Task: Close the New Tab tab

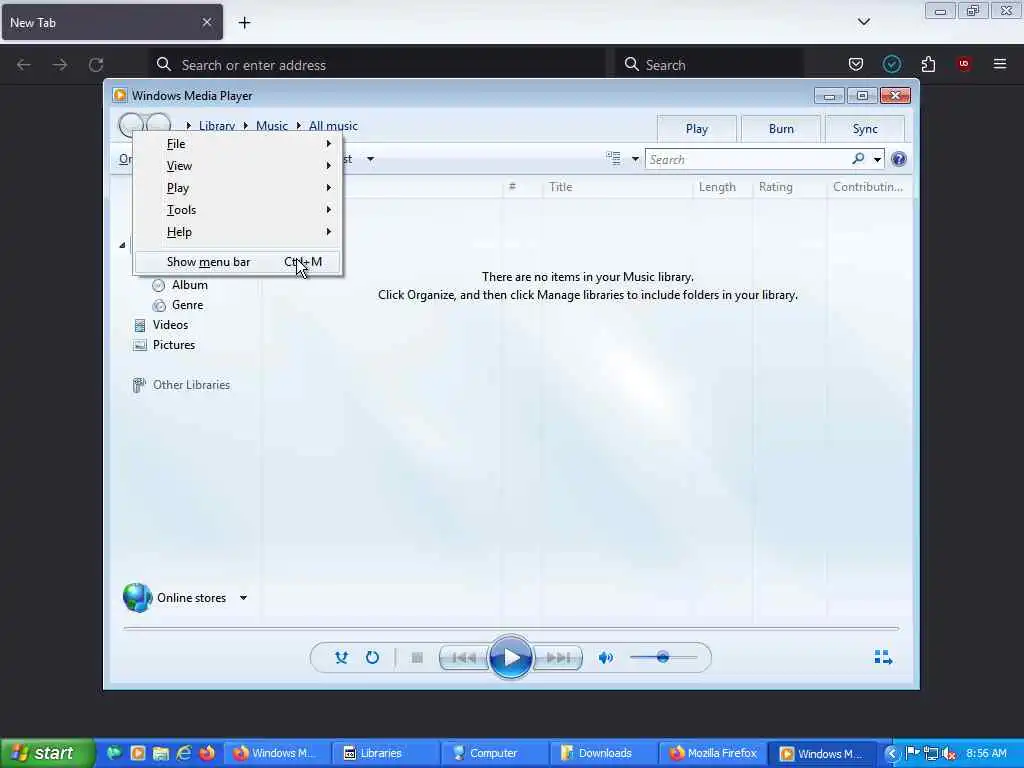Action: (206, 23)
